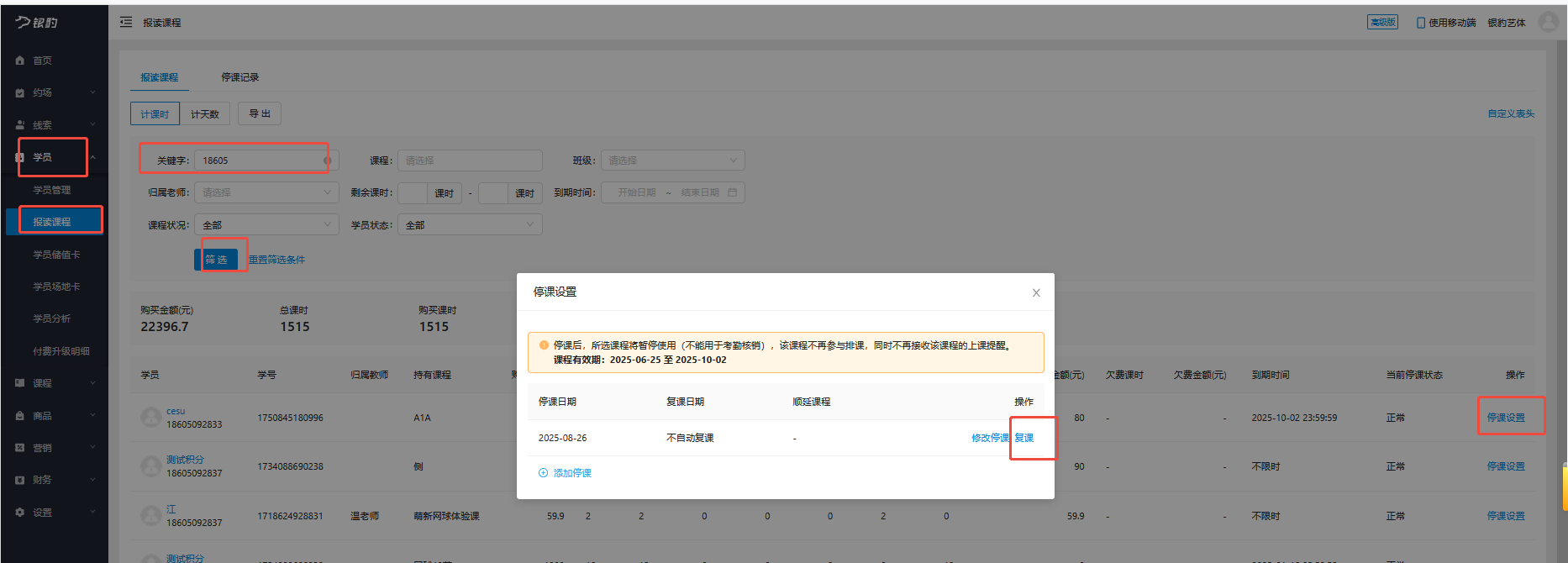Click the 课程 sidebar icon
Viewport: 1568px width, 563px height.
point(20,383)
